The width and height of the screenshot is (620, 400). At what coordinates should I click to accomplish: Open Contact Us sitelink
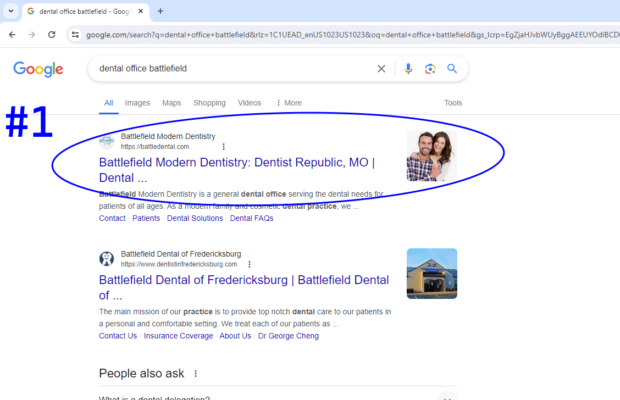click(x=118, y=336)
